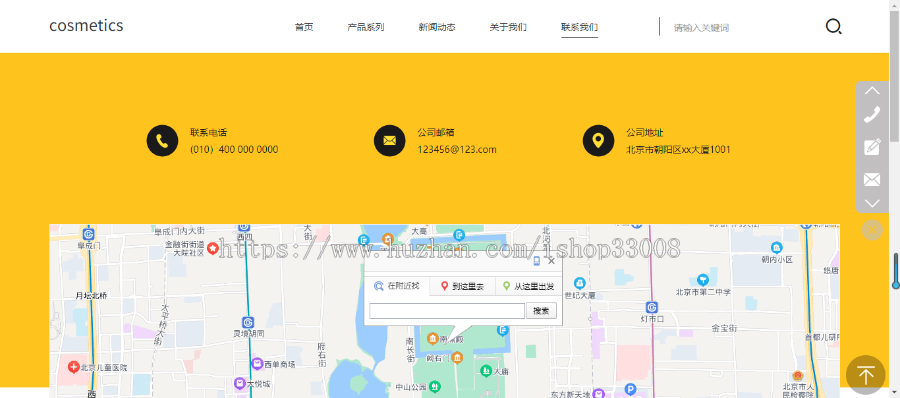Open 关于我们 navigation link
This screenshot has height=398, width=900.
coord(508,27)
